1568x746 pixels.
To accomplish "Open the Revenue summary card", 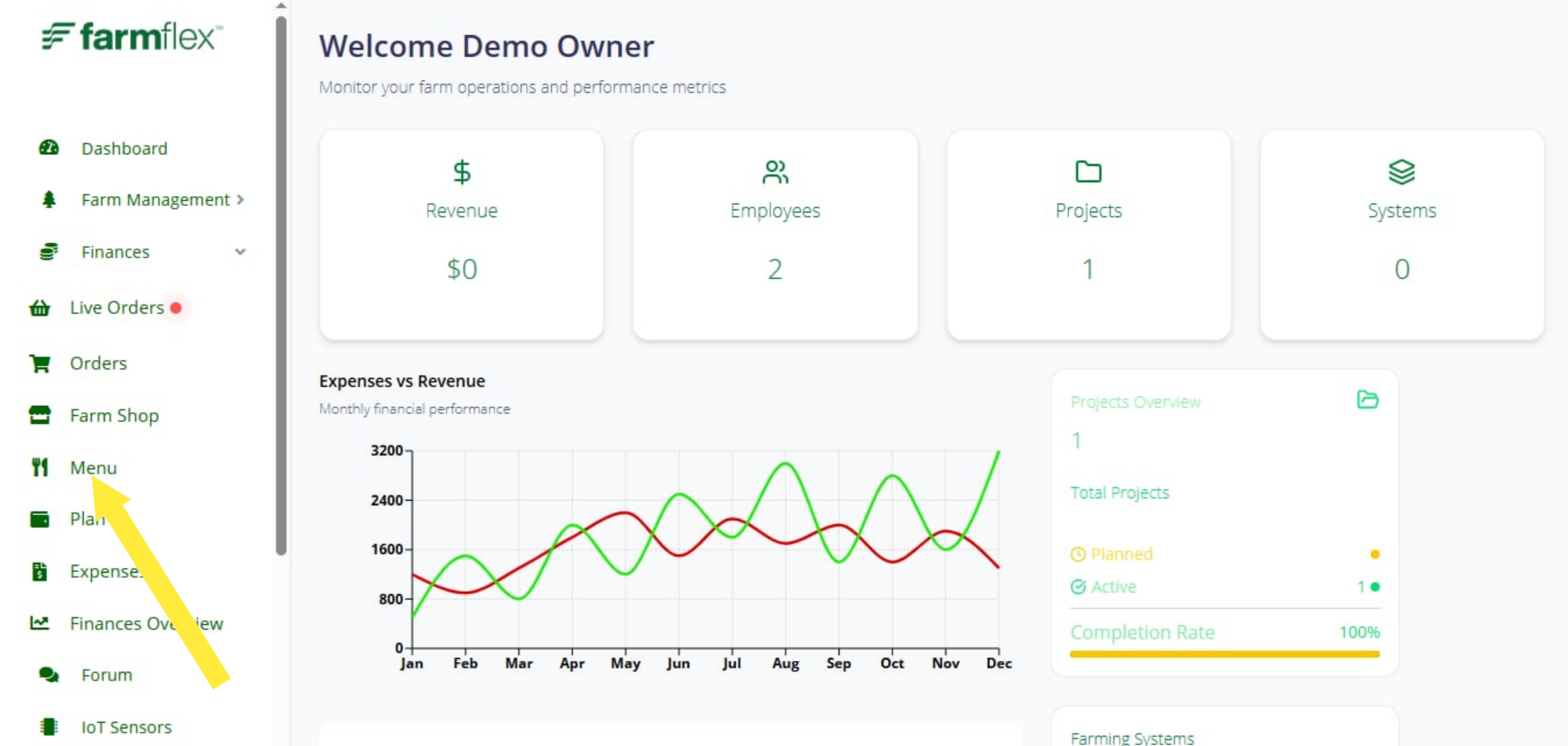I will 461,234.
